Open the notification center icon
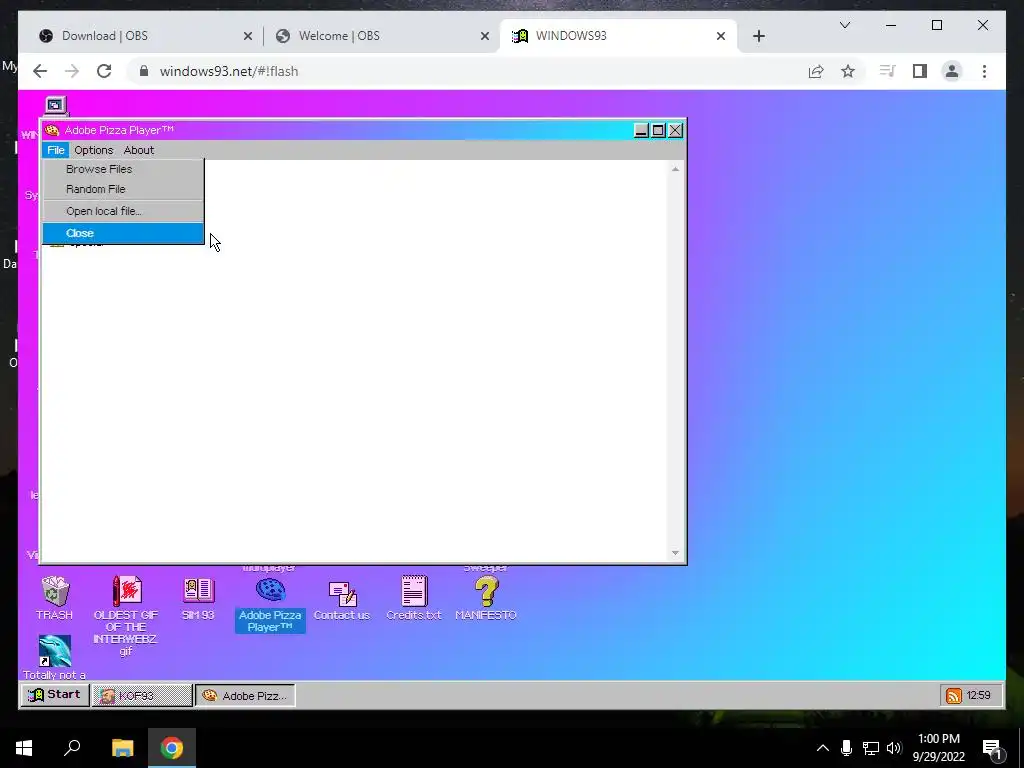The height and width of the screenshot is (768, 1024). click(x=992, y=749)
